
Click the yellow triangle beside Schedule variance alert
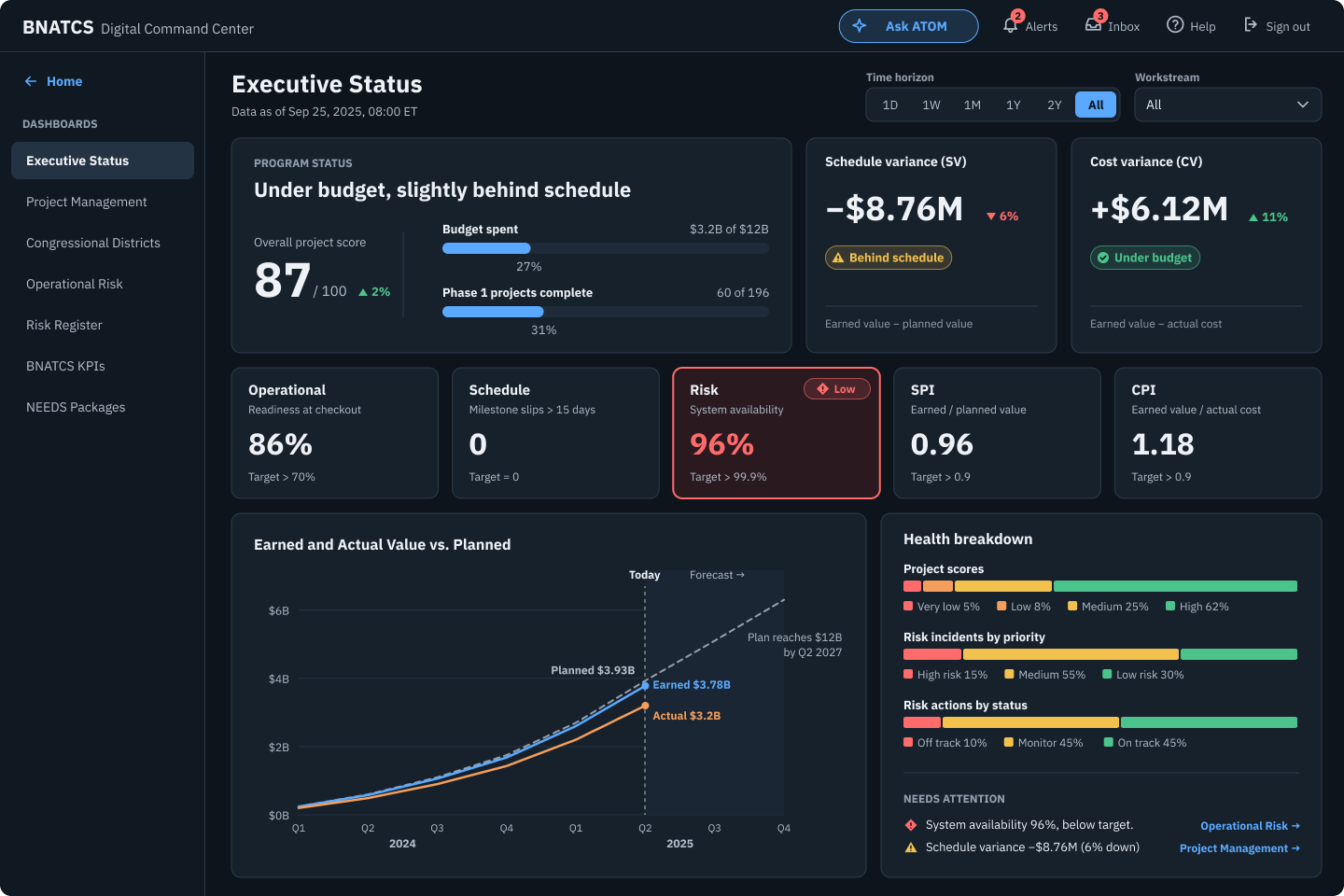911,847
